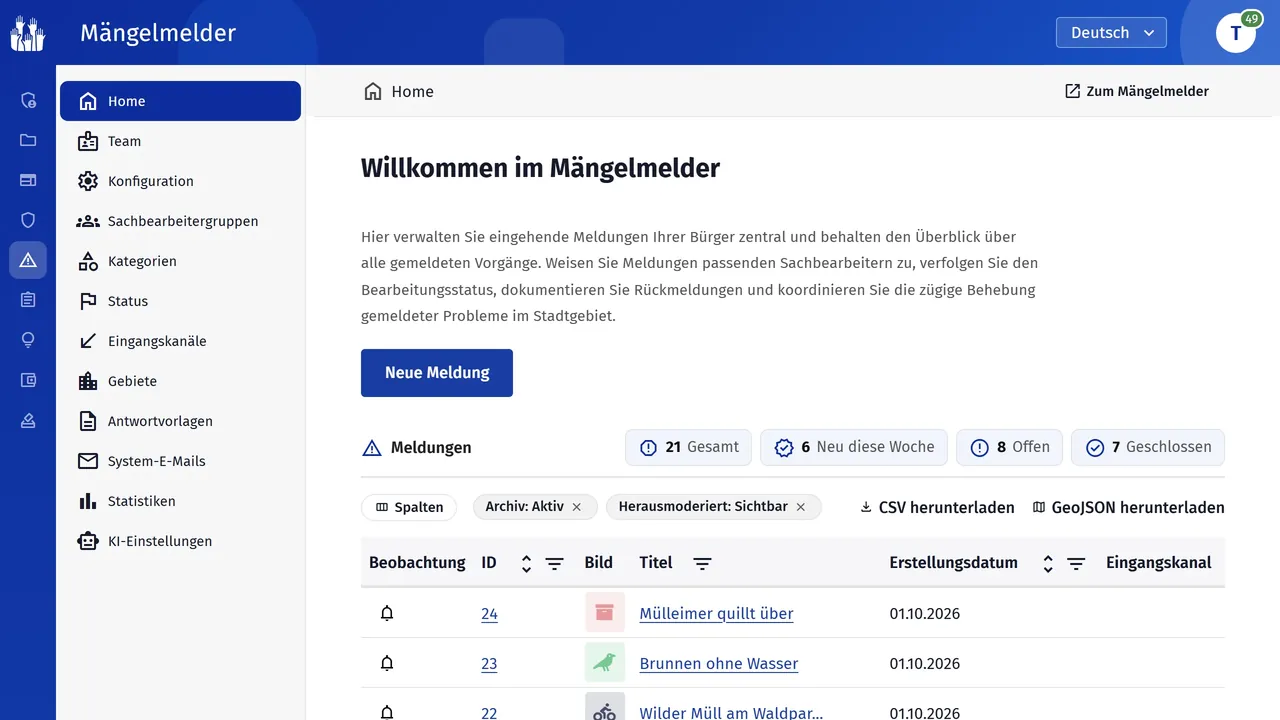The image size is (1280, 720).
Task: Open the shield-with-user icon in left rail
Action: pos(28,100)
